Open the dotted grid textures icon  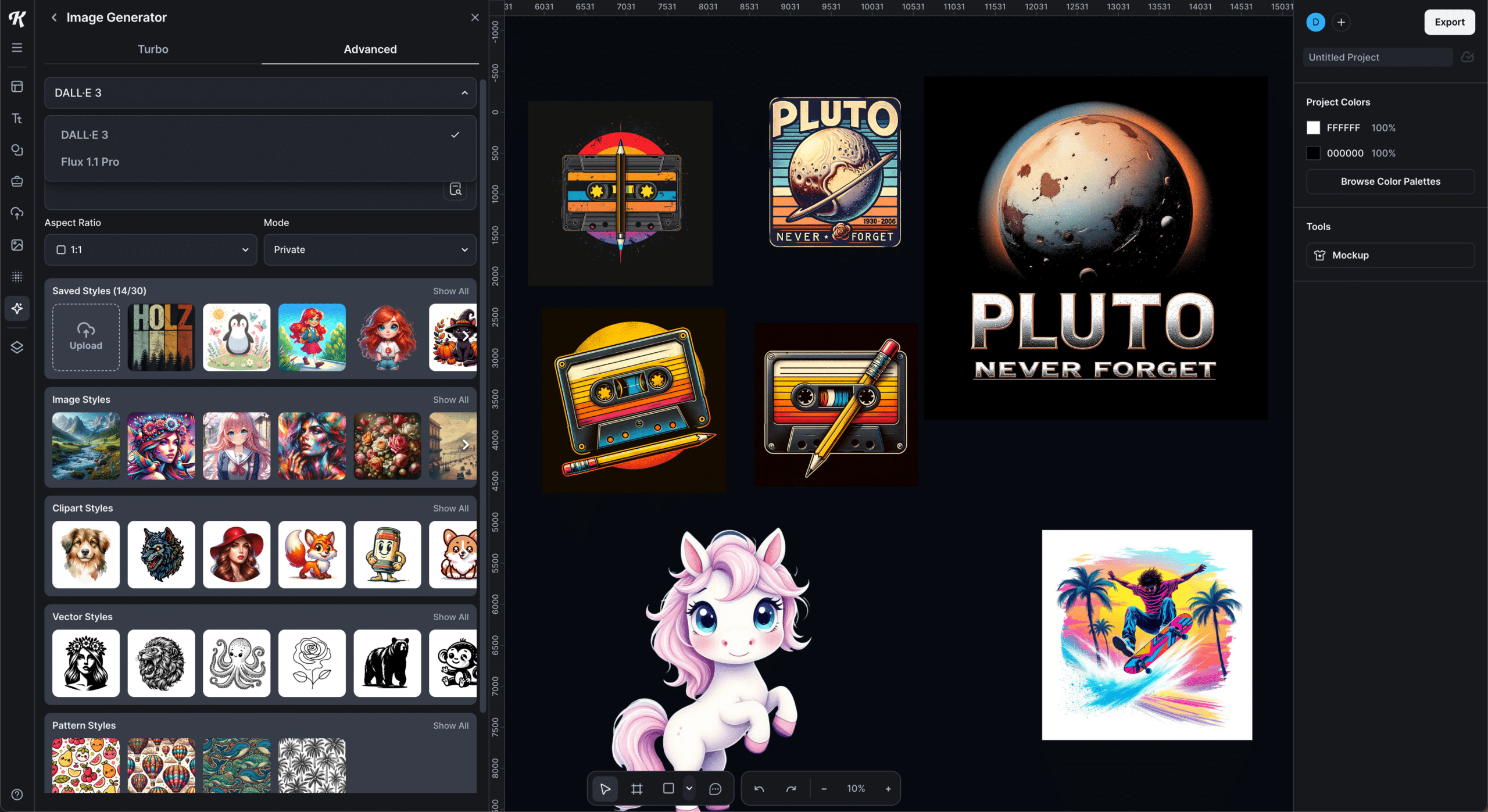click(x=17, y=277)
